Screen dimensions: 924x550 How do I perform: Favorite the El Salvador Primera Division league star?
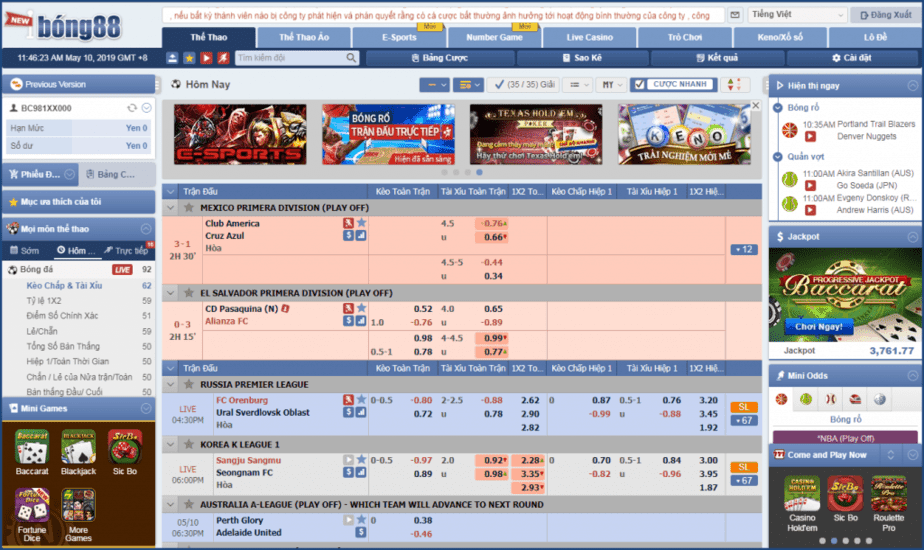[189, 292]
